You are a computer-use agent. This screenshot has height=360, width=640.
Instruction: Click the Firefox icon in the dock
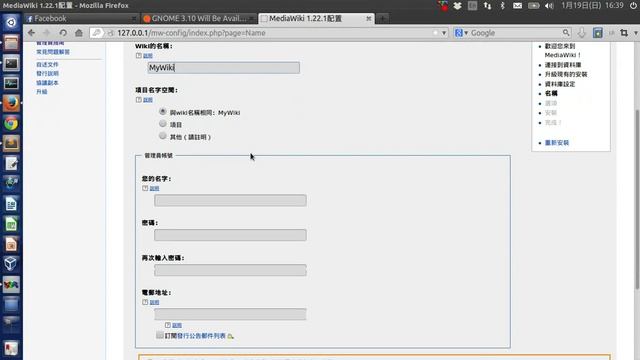click(11, 103)
